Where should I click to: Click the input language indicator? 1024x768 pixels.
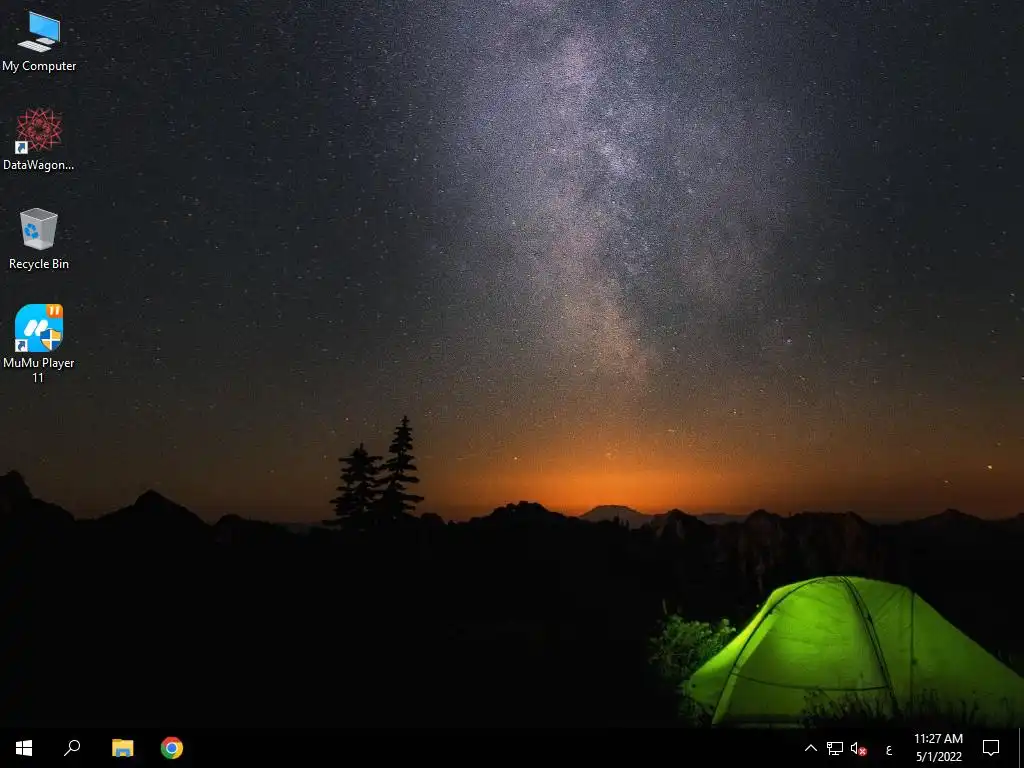889,749
